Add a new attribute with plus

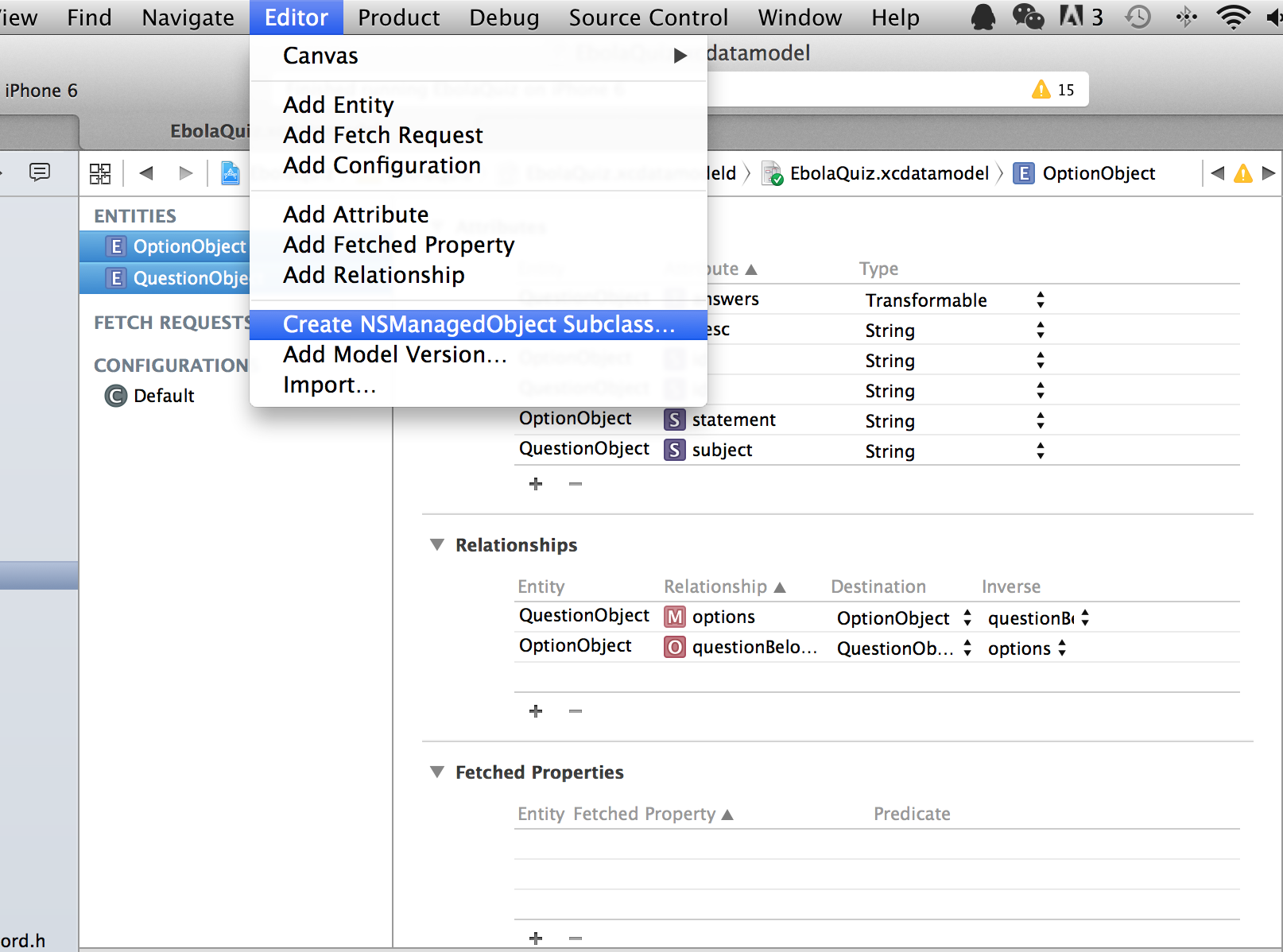pyautogui.click(x=536, y=484)
